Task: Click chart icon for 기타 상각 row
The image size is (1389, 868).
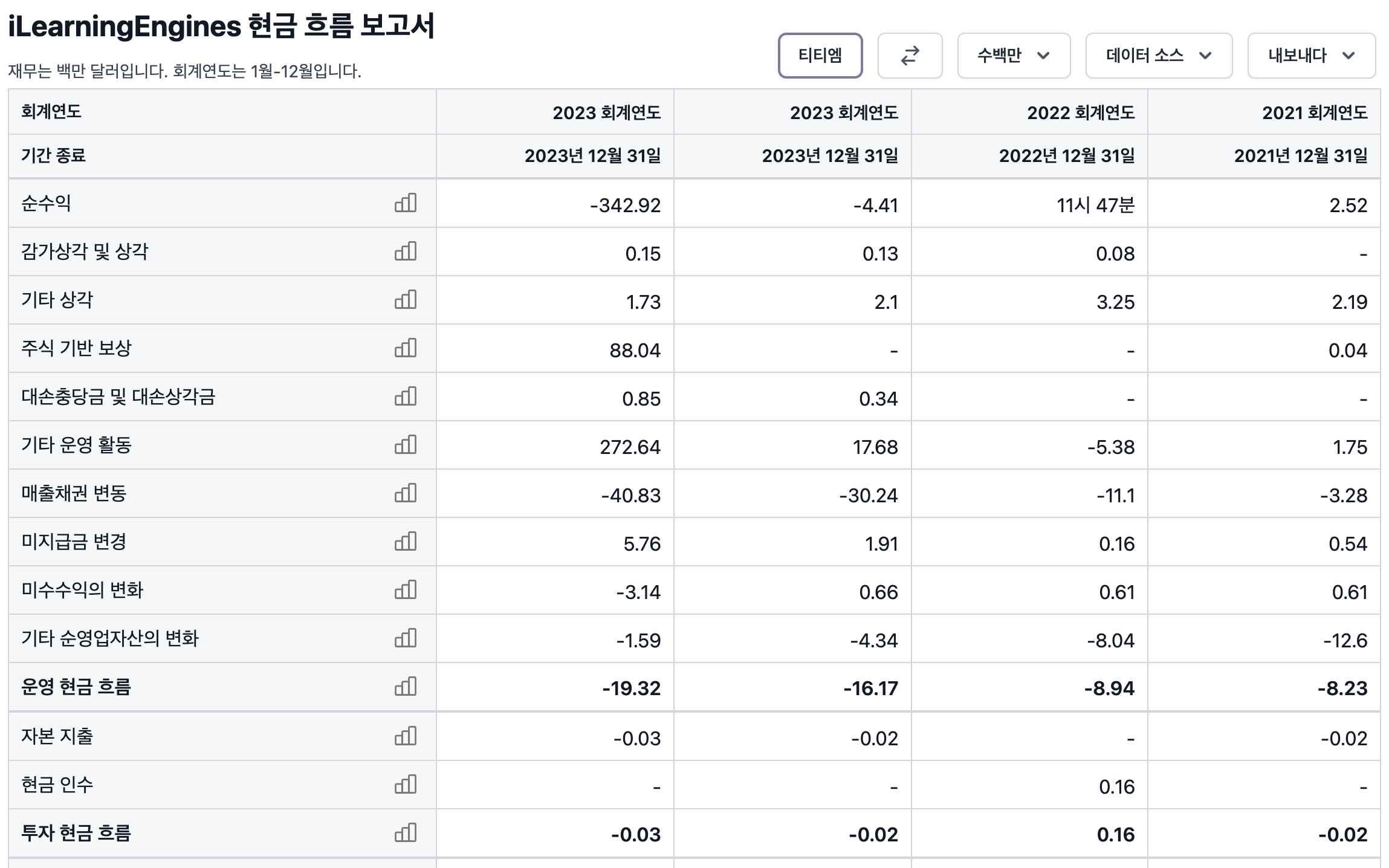Action: [406, 300]
